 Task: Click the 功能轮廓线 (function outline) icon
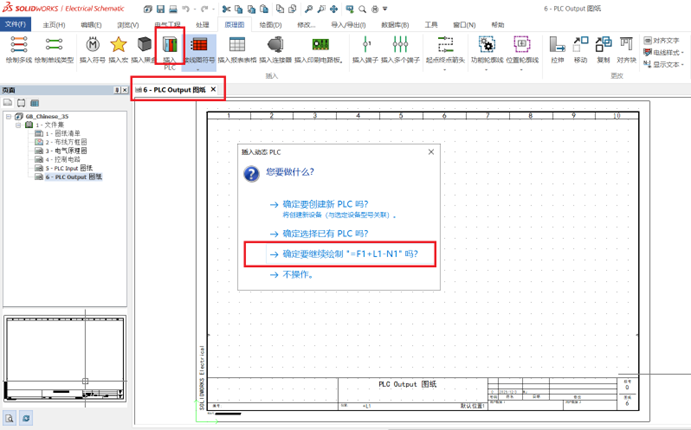point(487,44)
